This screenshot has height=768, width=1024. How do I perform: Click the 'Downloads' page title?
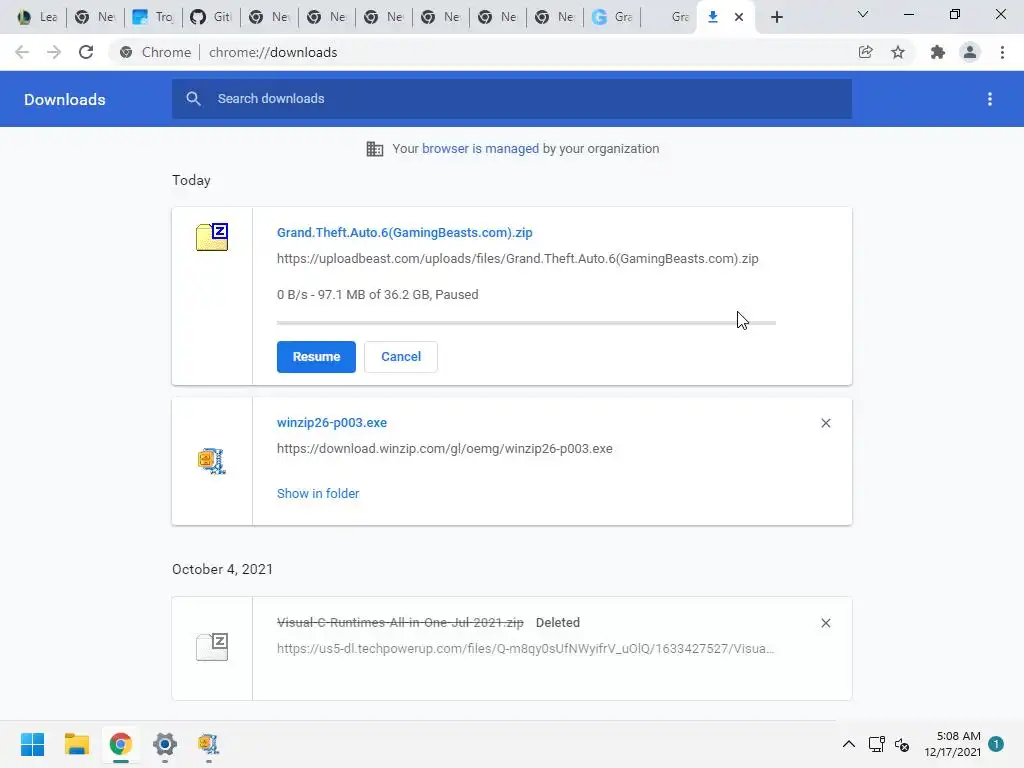point(65,99)
